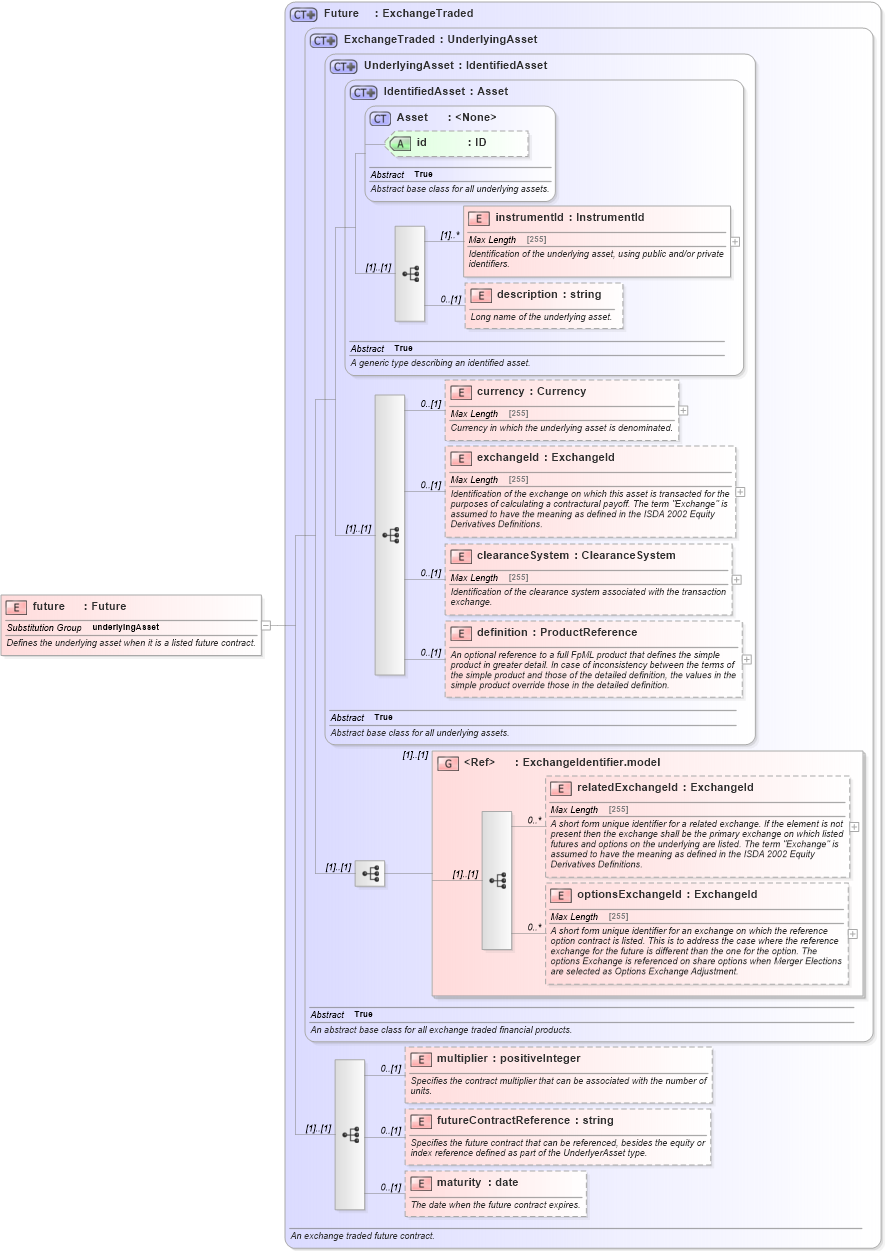Click 'An exchange traded future contract.' annotation
The height and width of the screenshot is (1251, 886).
362,1236
